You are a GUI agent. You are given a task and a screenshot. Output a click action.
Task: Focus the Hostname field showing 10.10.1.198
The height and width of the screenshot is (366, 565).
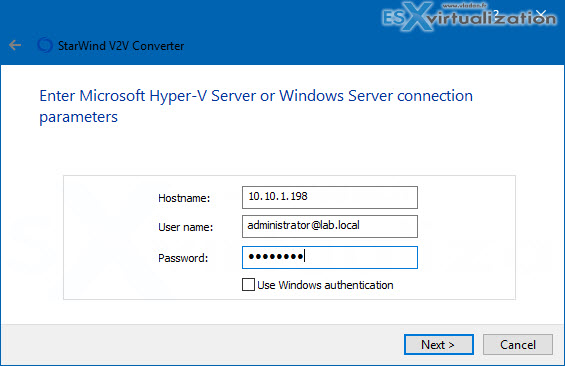(330, 197)
